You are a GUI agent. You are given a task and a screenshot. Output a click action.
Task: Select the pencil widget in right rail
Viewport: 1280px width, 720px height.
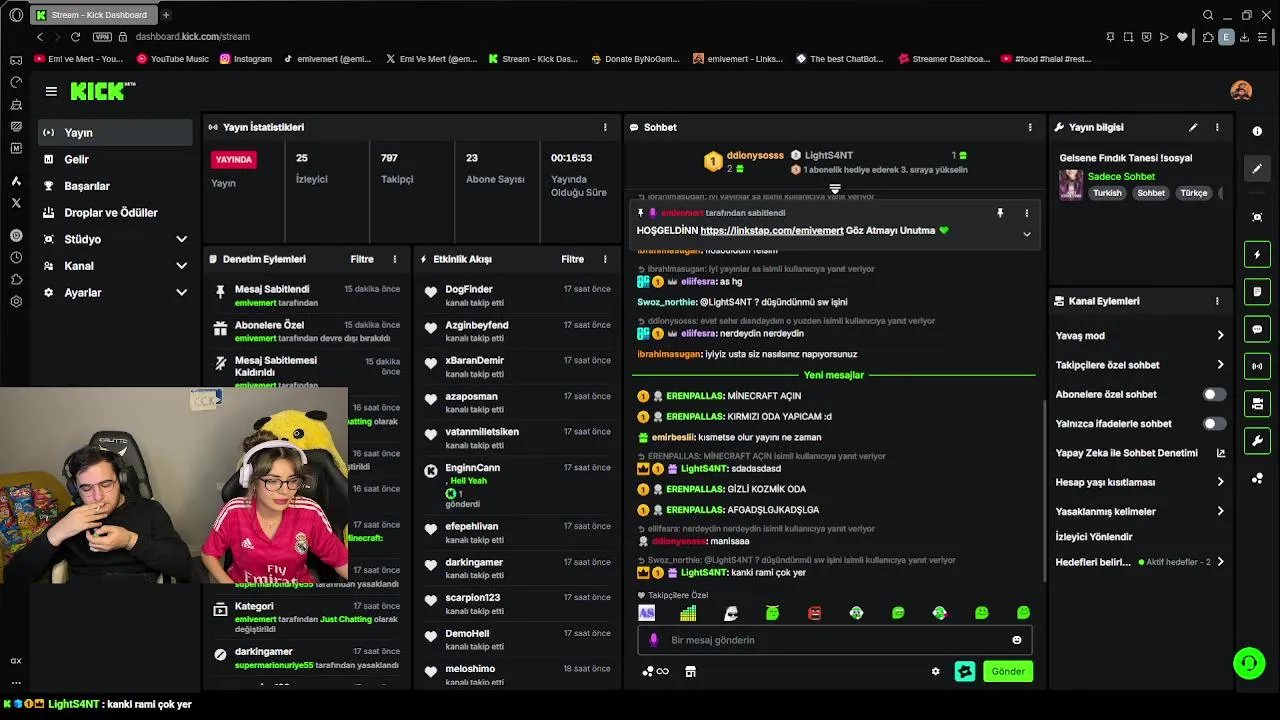click(1257, 169)
